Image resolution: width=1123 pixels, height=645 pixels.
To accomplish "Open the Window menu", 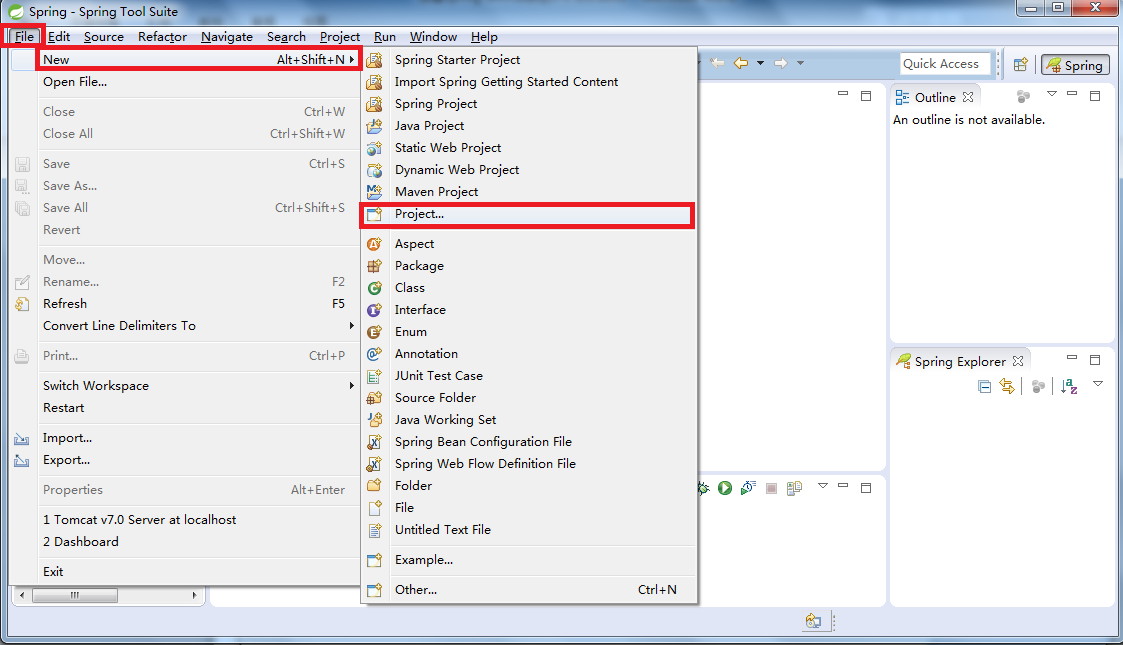I will point(433,37).
